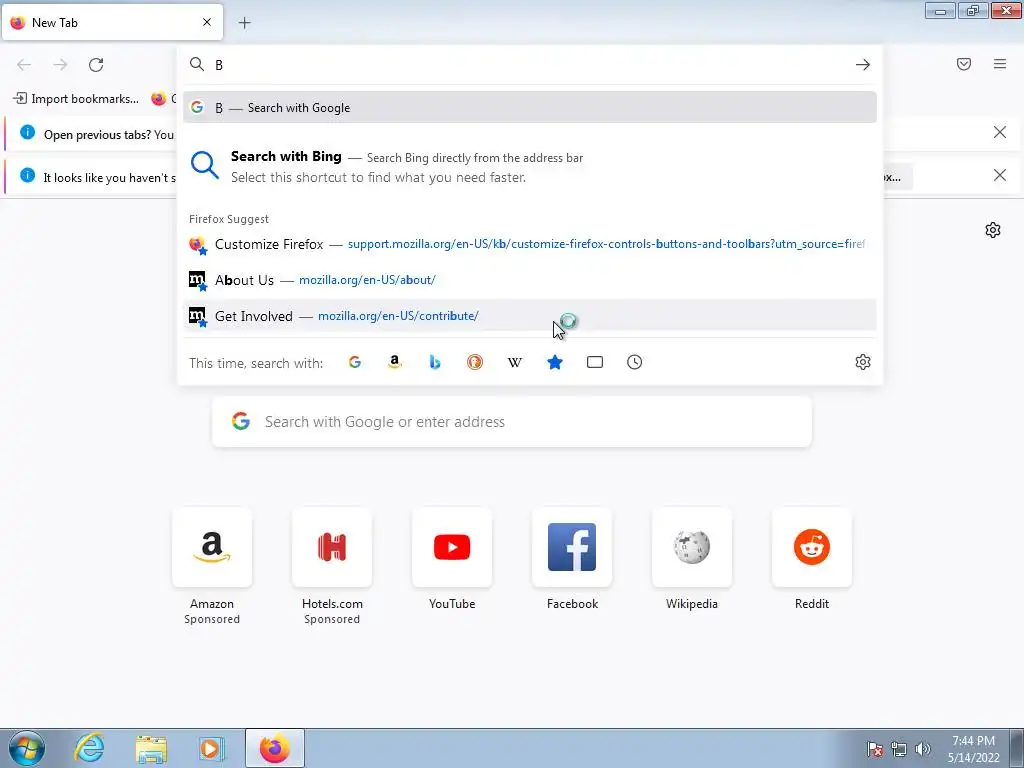The width and height of the screenshot is (1024, 768).
Task: Search this time with DuckDuckGo icon
Action: coord(475,362)
